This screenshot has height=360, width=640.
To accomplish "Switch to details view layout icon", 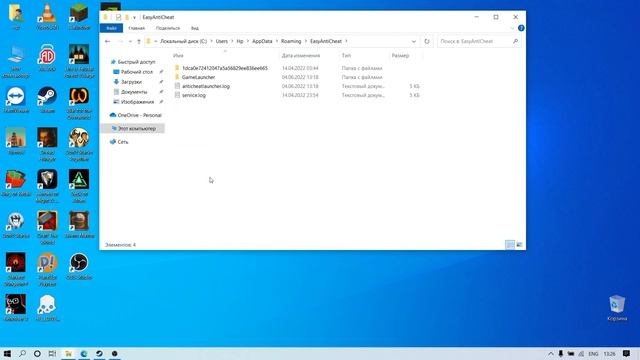I will pyautogui.click(x=510, y=244).
